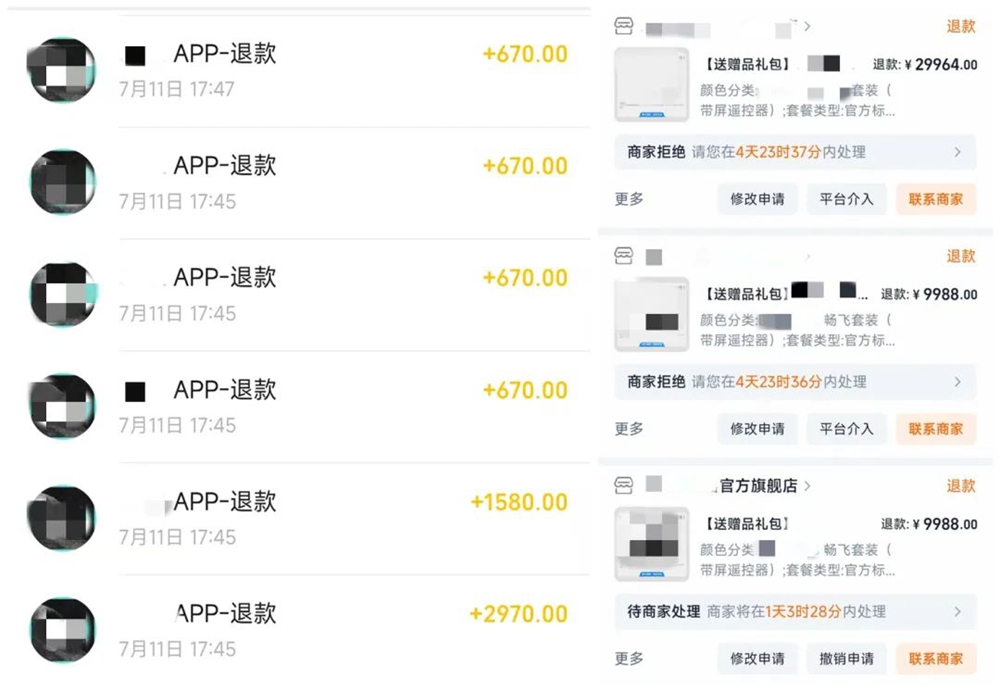Tap the avatar of the +2970.00 refund record
This screenshot has width=1000, height=692.
tap(62, 630)
